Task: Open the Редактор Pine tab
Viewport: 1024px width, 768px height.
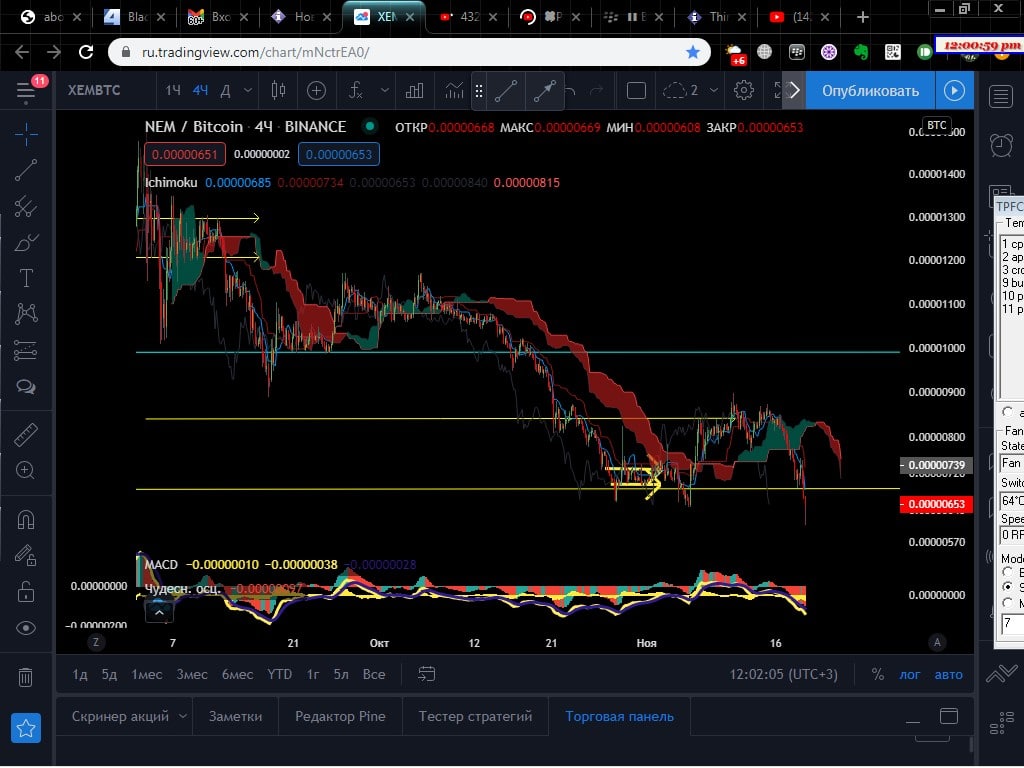Action: pyautogui.click(x=340, y=716)
